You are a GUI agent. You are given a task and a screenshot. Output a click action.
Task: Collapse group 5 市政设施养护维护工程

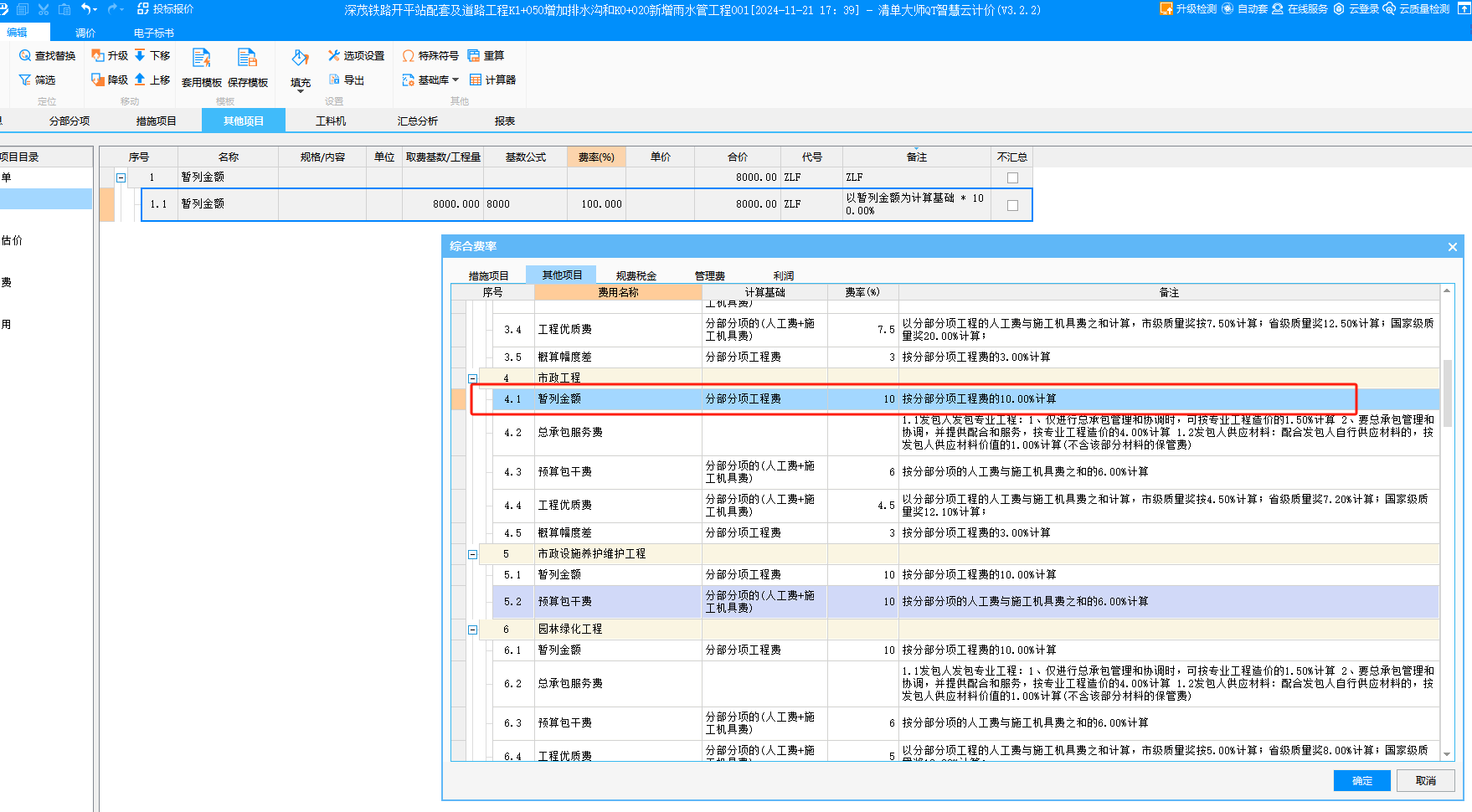pyautogui.click(x=472, y=554)
